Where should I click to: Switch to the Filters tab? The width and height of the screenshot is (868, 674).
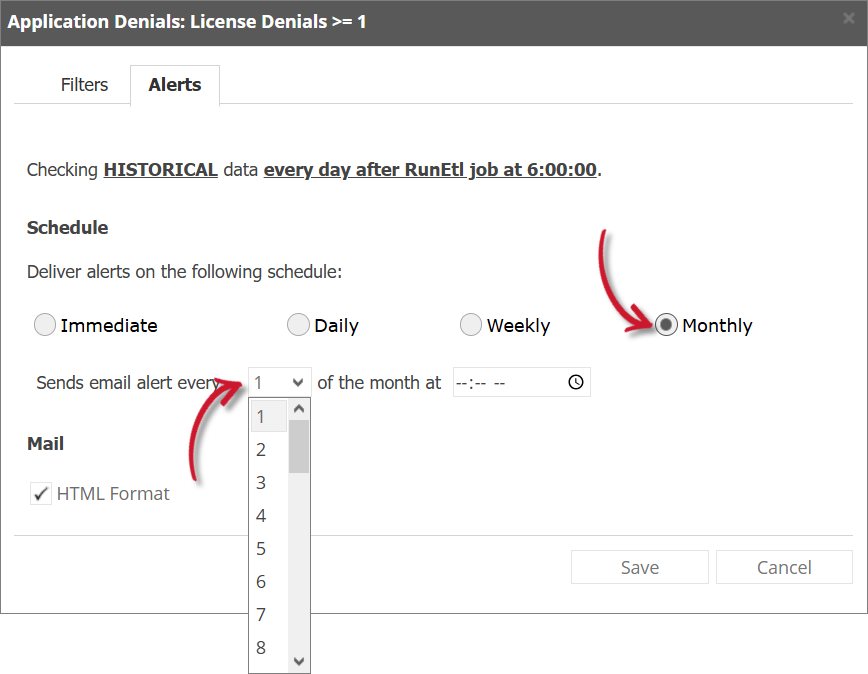(x=84, y=85)
